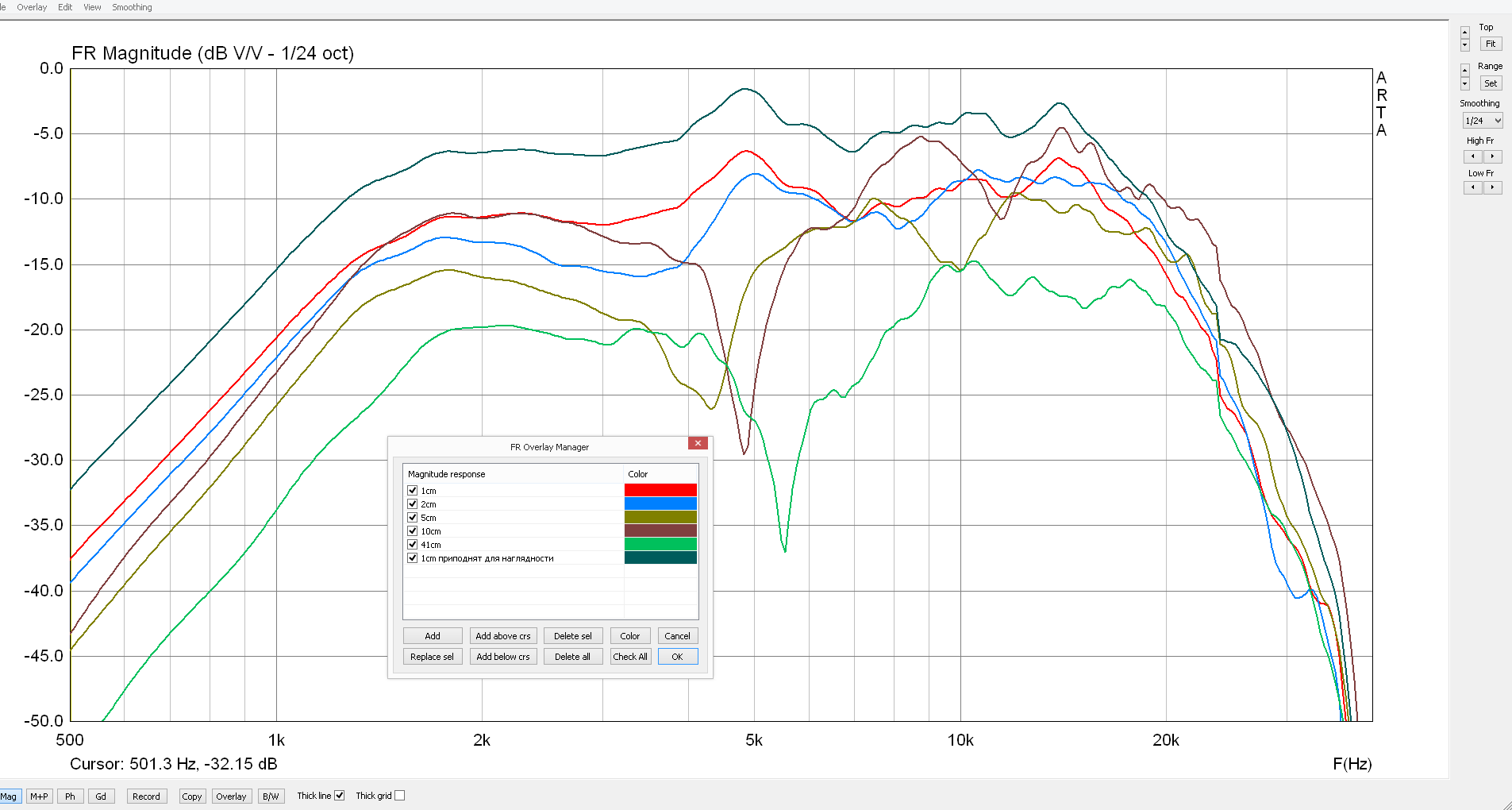
Task: Click Check All button
Action: pos(630,657)
